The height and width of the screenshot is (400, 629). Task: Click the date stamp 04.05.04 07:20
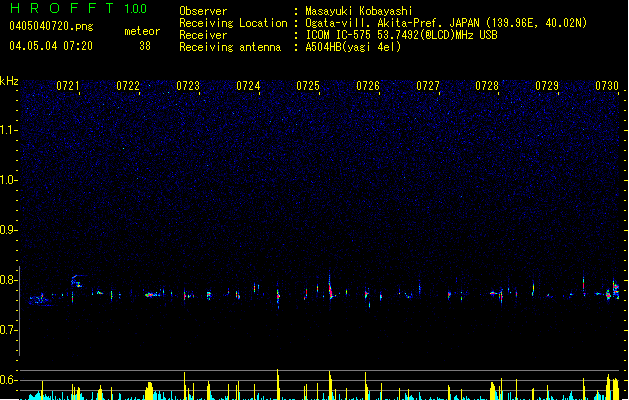click(x=51, y=46)
